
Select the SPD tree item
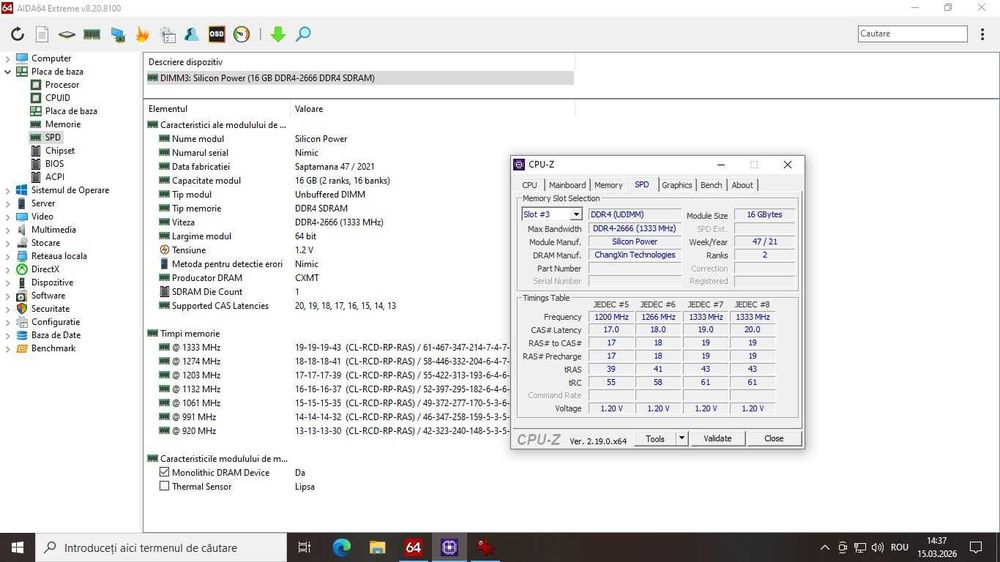52,137
